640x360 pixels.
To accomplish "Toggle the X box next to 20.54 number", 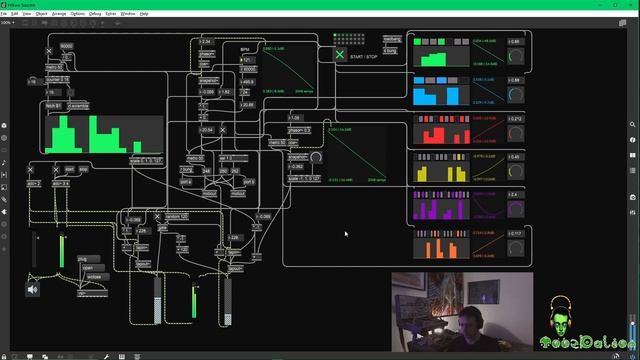I will point(222,130).
